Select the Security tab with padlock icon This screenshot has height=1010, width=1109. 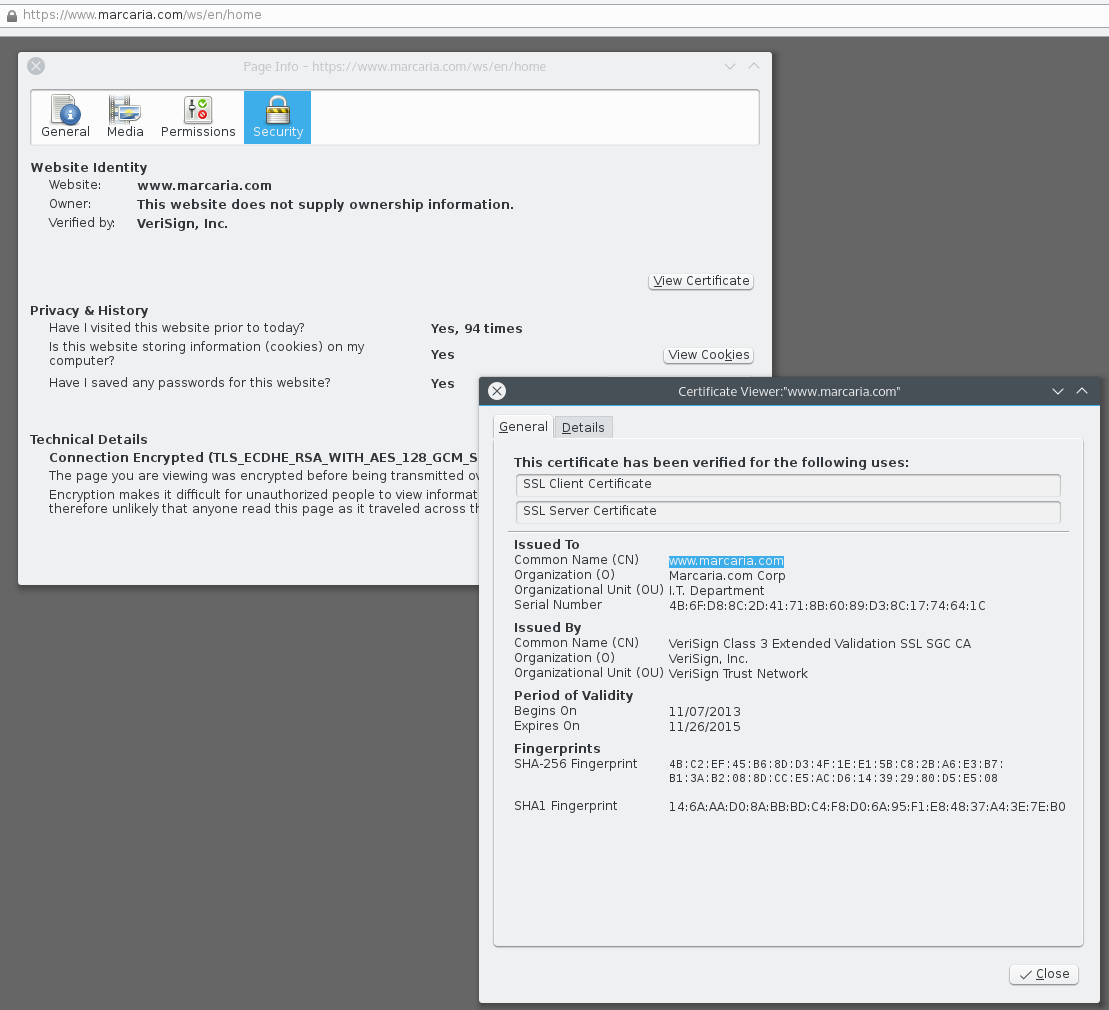[x=277, y=117]
